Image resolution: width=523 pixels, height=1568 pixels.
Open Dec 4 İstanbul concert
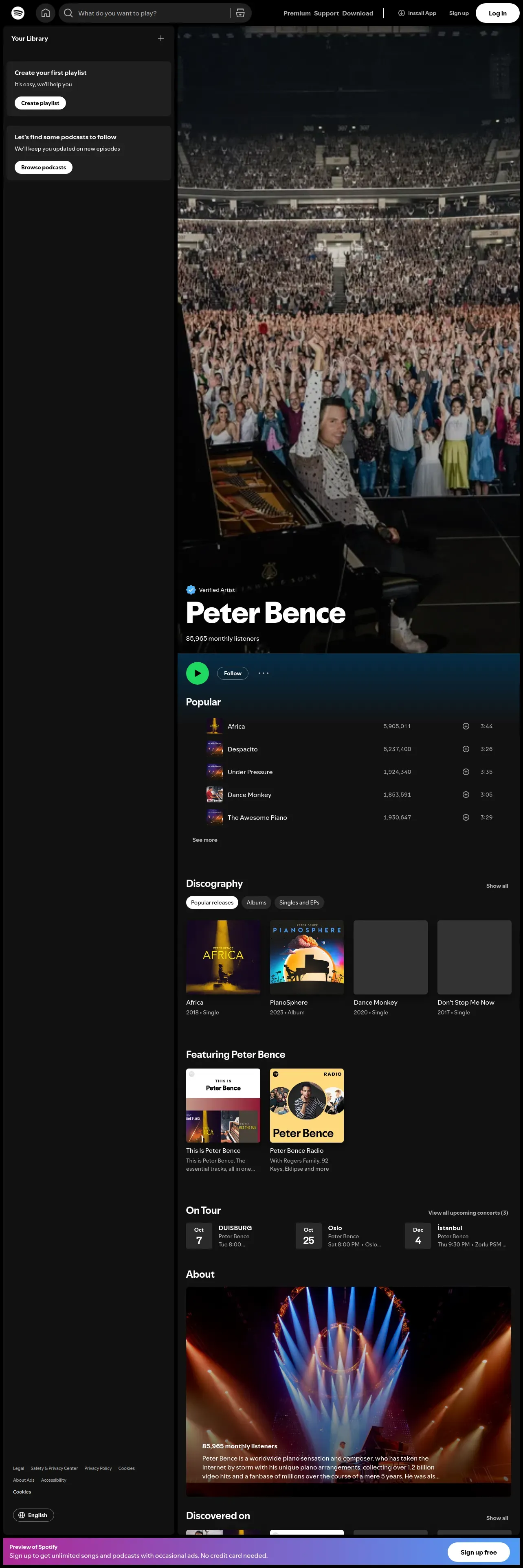(457, 1236)
